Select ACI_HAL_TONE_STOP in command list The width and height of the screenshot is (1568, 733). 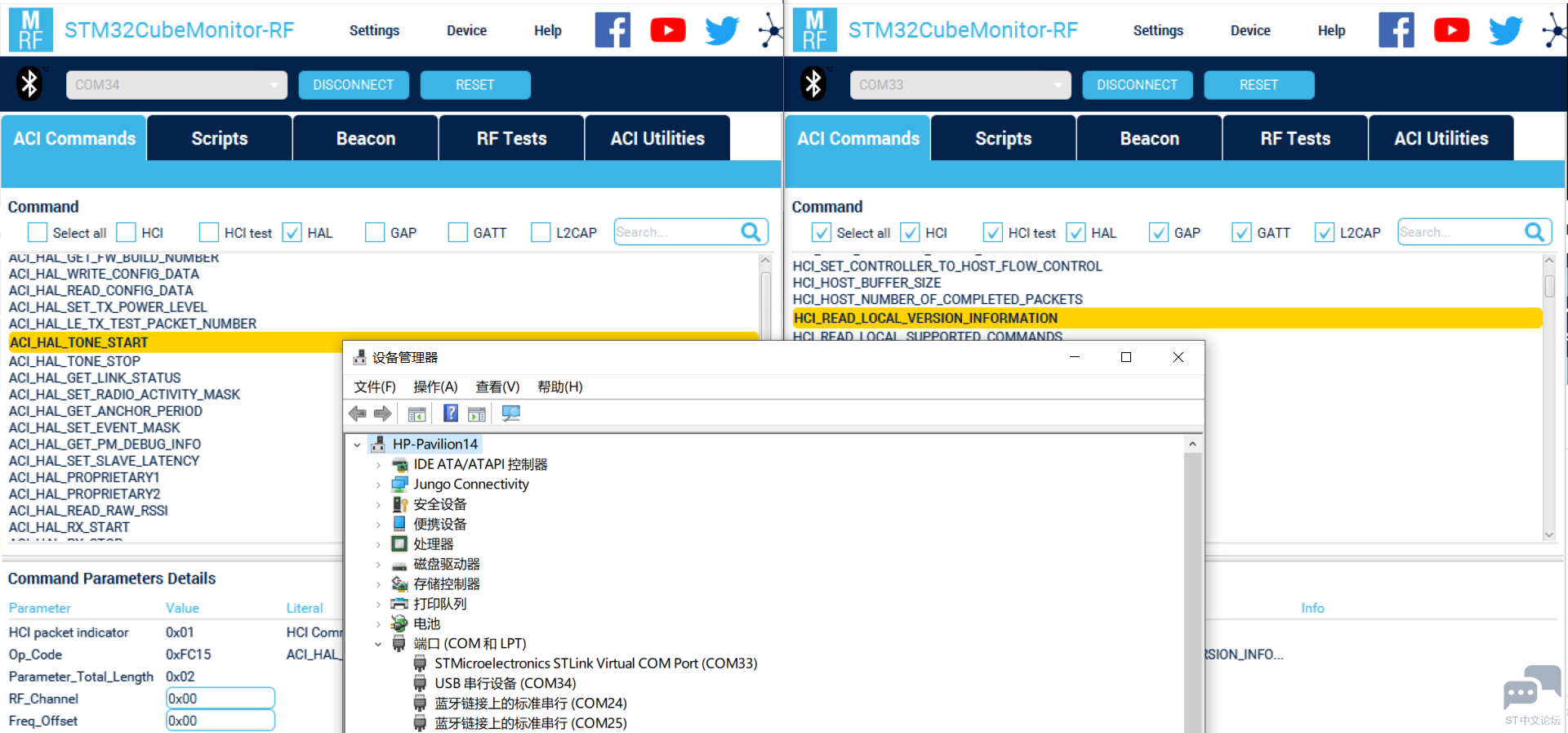pos(74,361)
